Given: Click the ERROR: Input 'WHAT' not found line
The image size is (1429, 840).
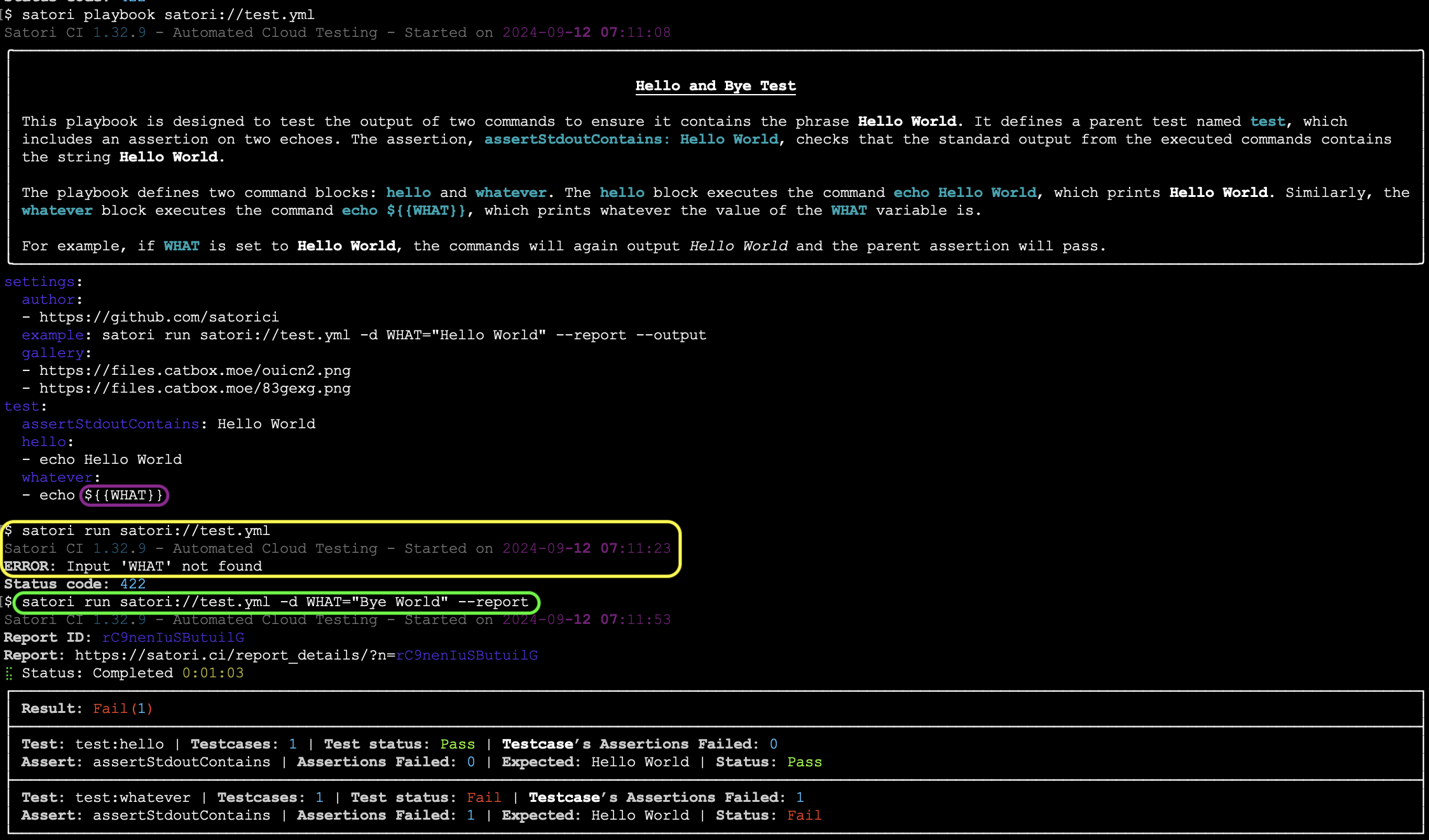Looking at the screenshot, I should tap(133, 566).
